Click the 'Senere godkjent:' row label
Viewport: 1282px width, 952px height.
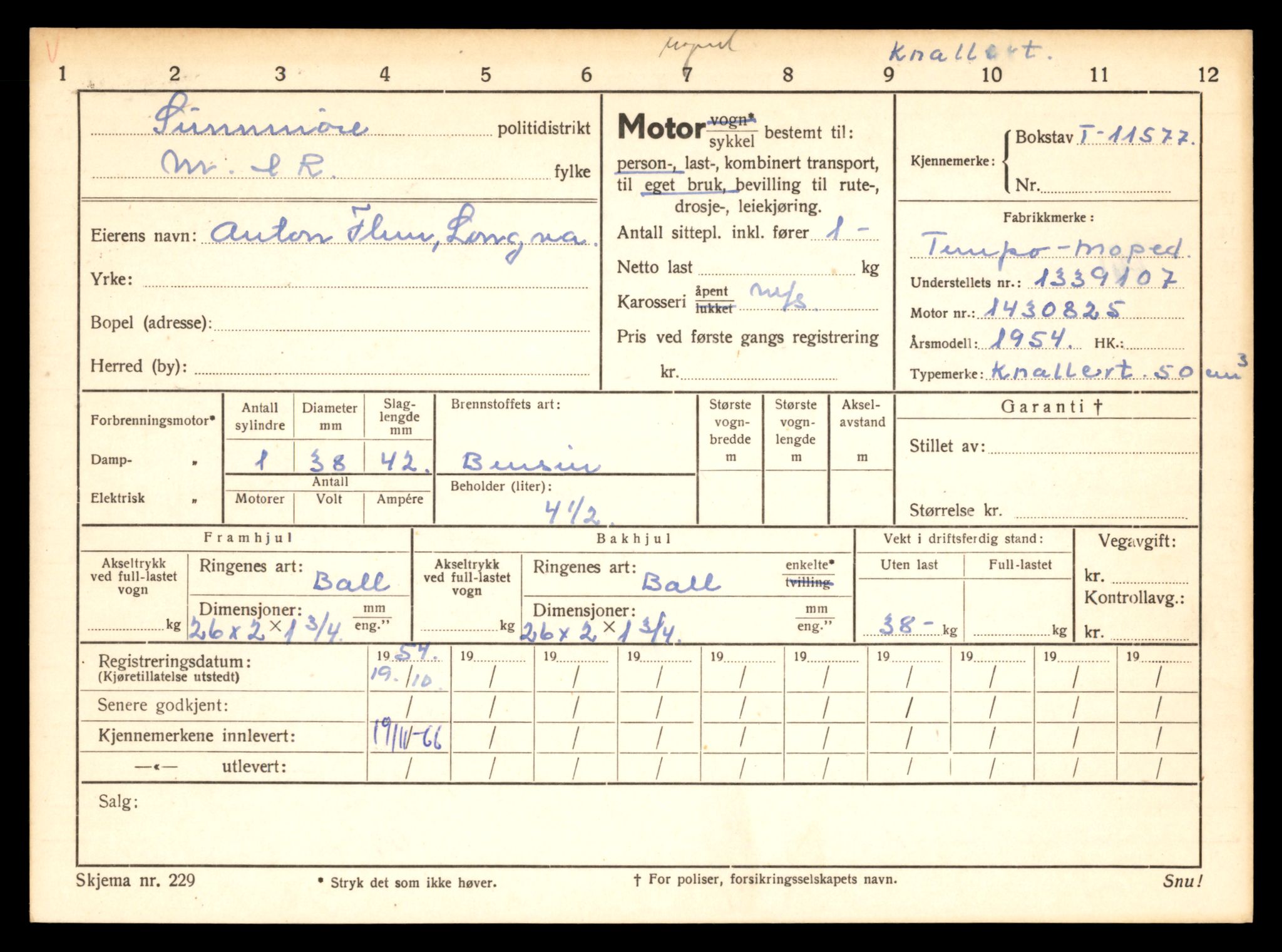(x=163, y=705)
